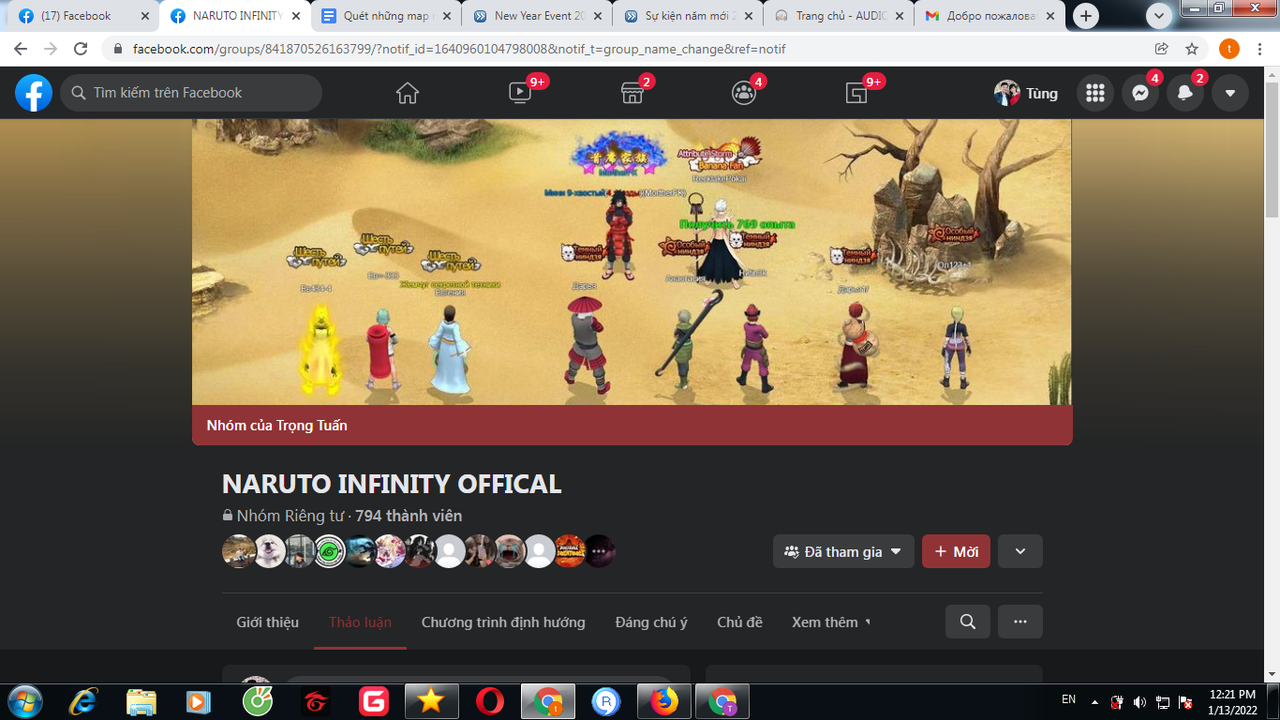This screenshot has height=720, width=1280.
Task: Click the group cover photo
Action: [x=632, y=262]
